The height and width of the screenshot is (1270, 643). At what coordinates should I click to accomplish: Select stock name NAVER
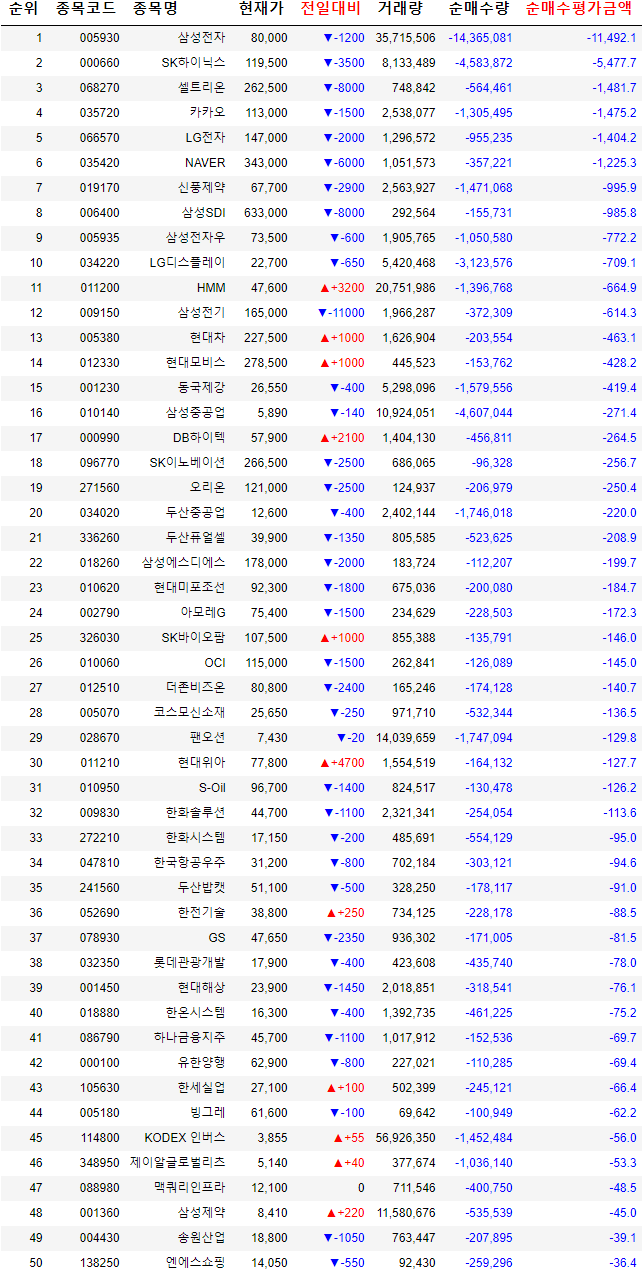(206, 163)
